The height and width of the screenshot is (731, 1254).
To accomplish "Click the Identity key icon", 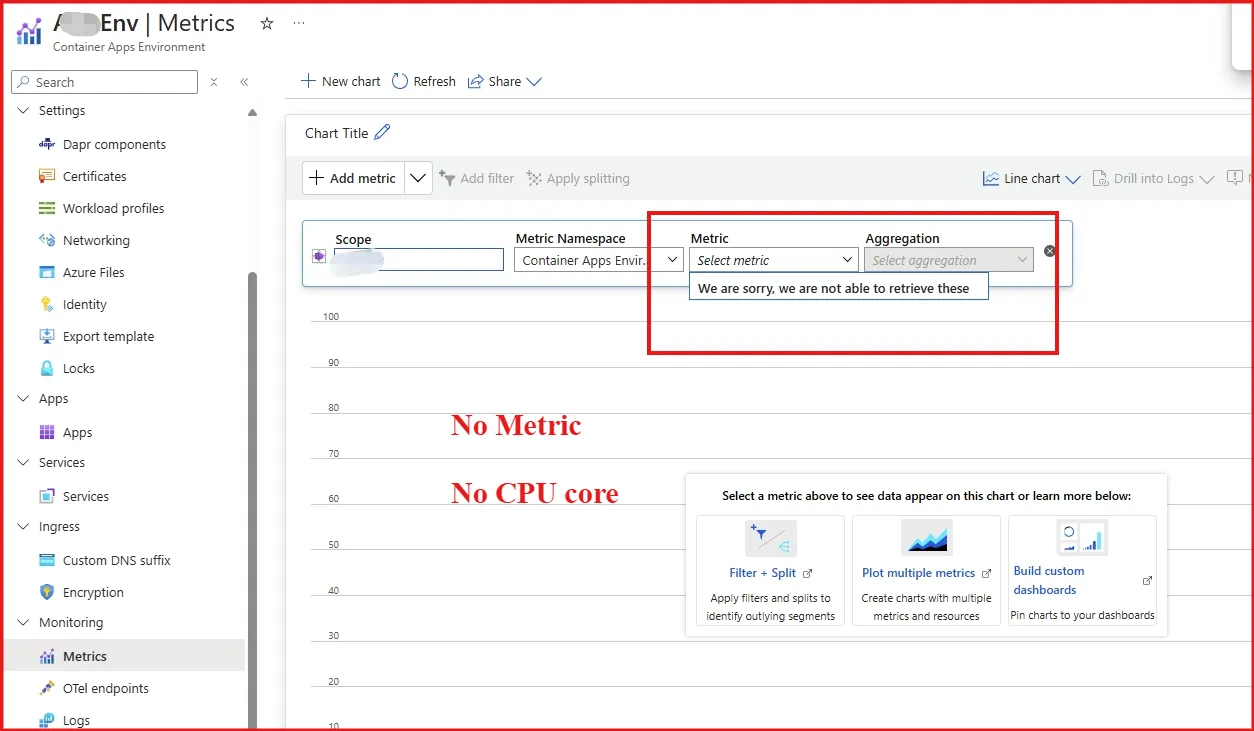I will point(47,304).
